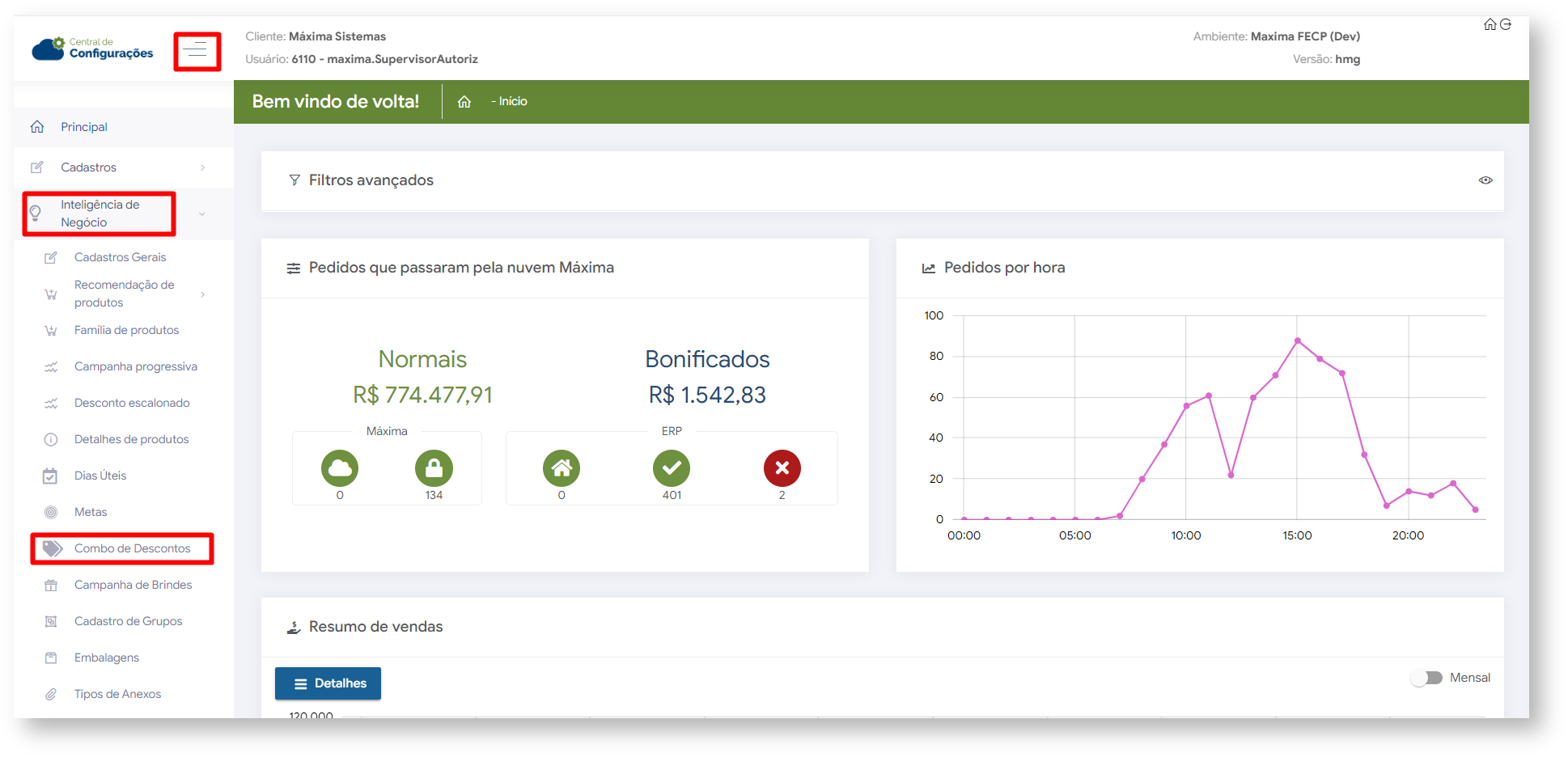Select Principal in the sidebar
This screenshot has width=1568, height=757.
coord(84,127)
